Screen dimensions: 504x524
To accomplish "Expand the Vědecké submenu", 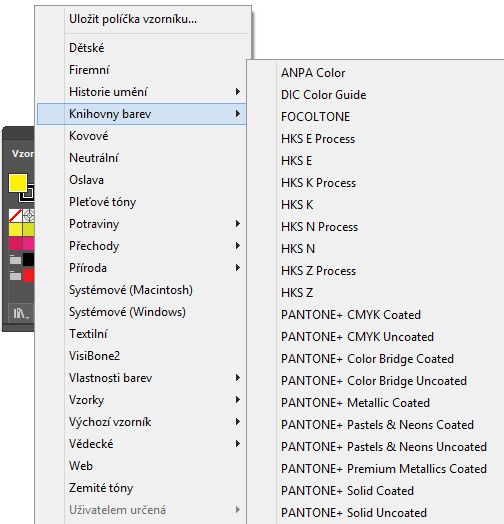I will click(142, 444).
